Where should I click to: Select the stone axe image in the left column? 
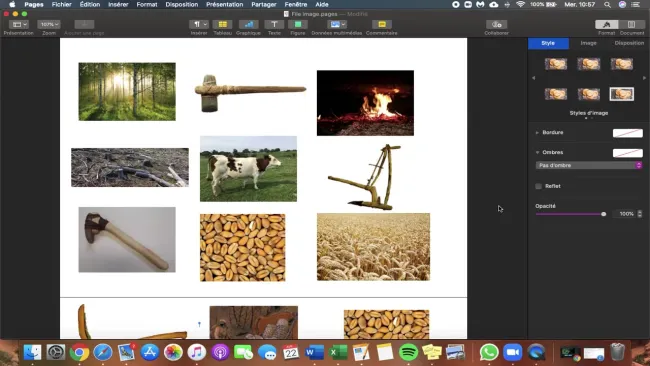click(127, 240)
